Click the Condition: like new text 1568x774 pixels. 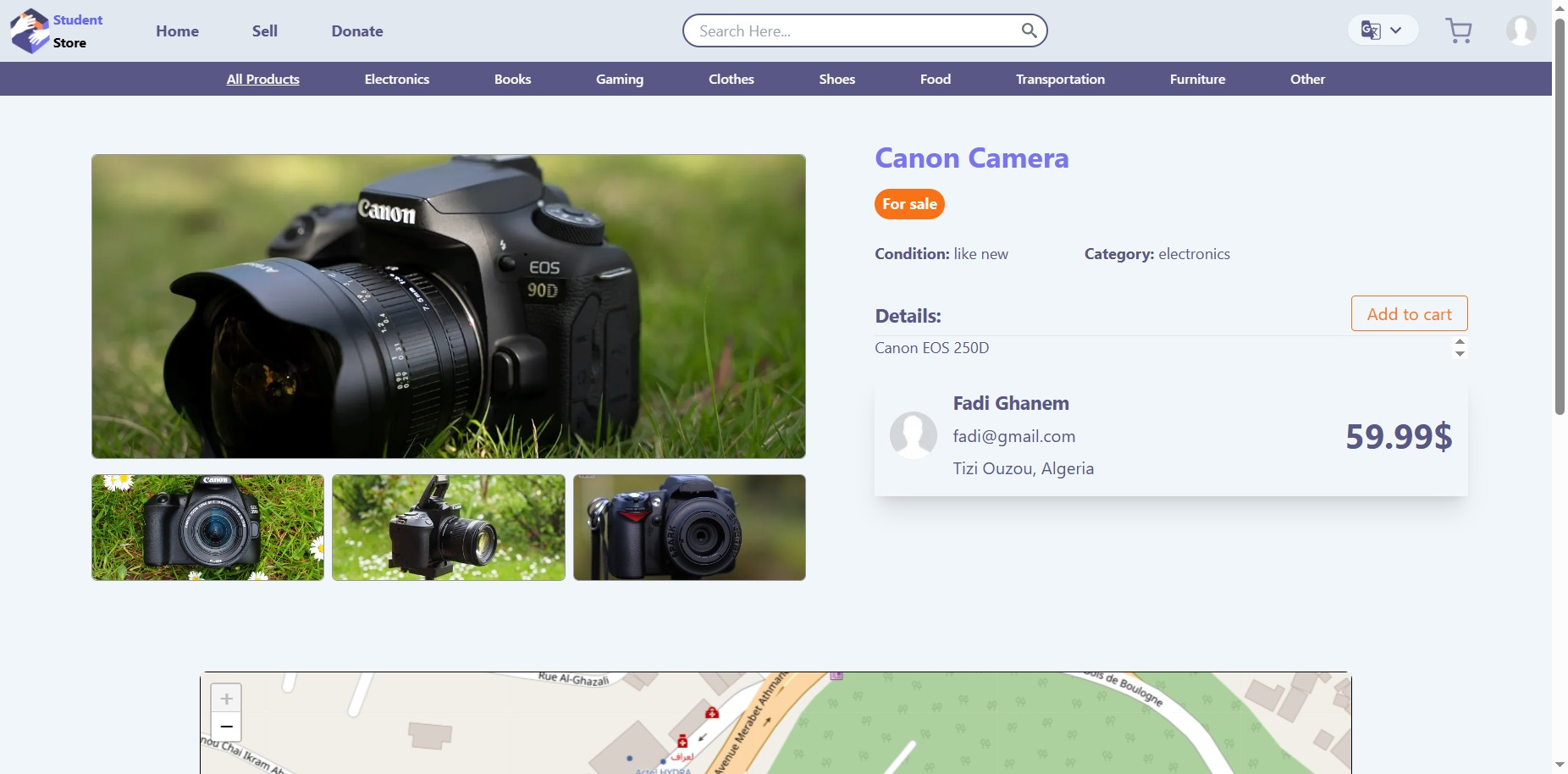(x=941, y=254)
